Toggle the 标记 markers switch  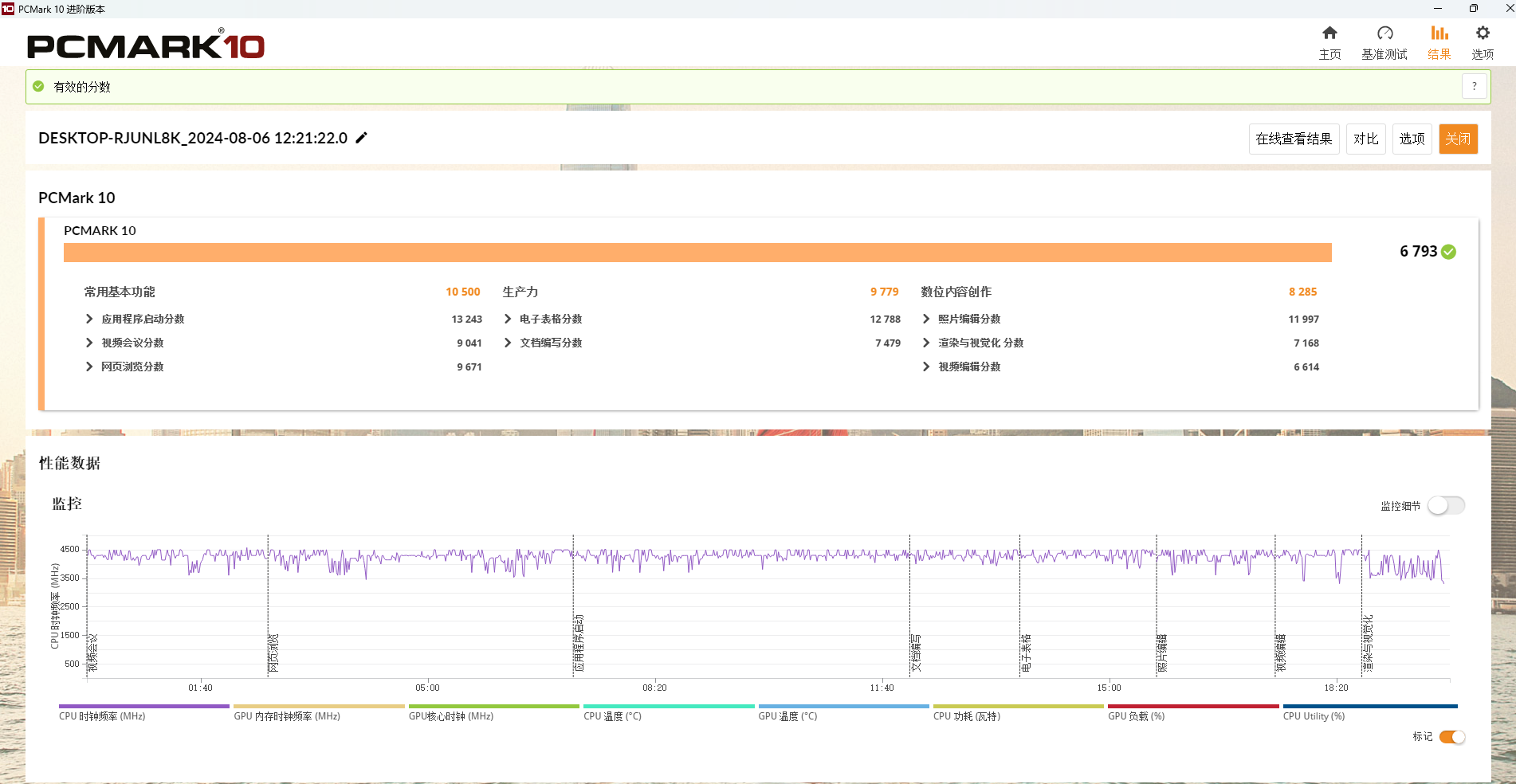pyautogui.click(x=1452, y=737)
